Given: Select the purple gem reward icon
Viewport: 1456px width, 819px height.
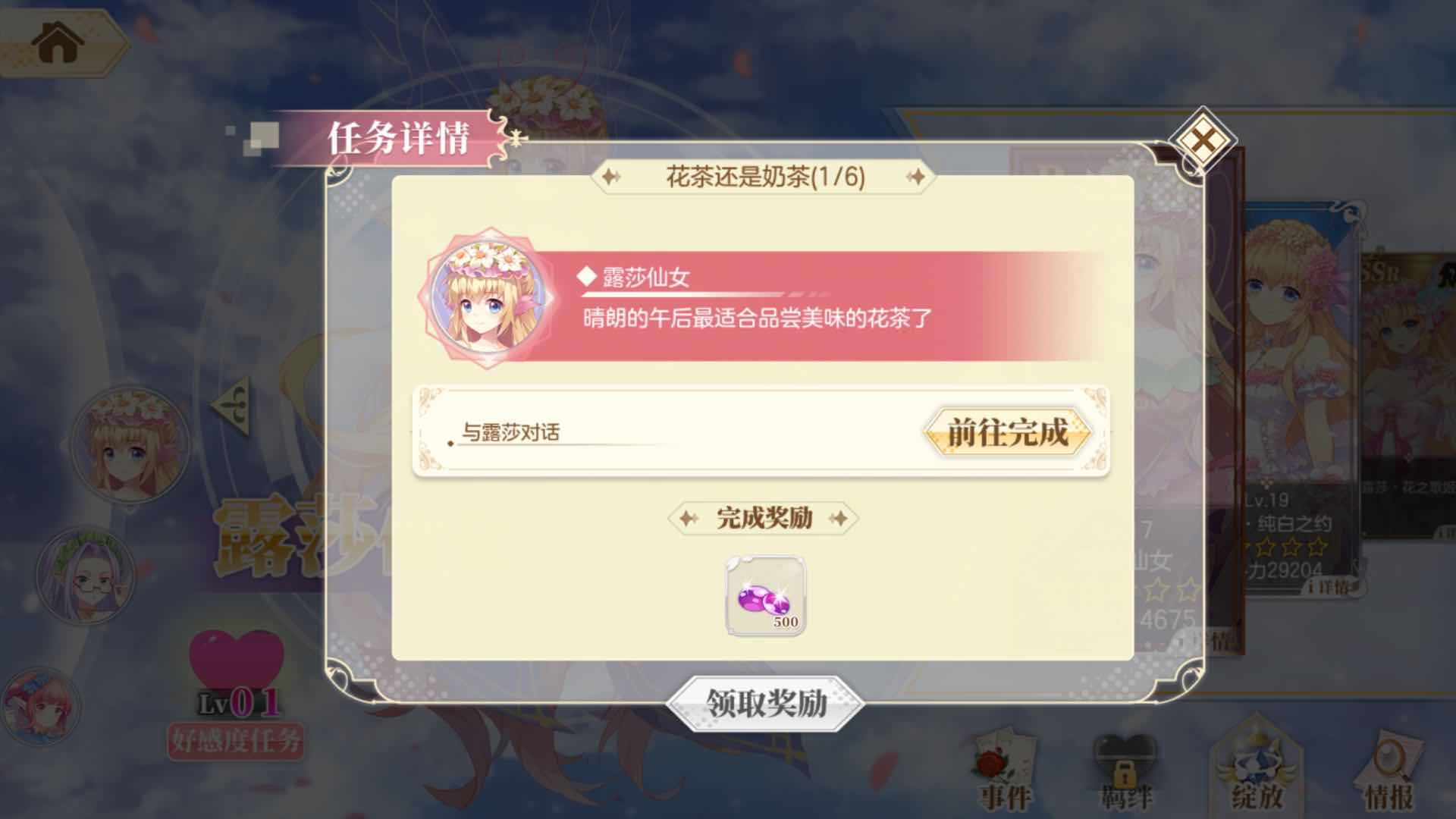Looking at the screenshot, I should pyautogui.click(x=765, y=596).
